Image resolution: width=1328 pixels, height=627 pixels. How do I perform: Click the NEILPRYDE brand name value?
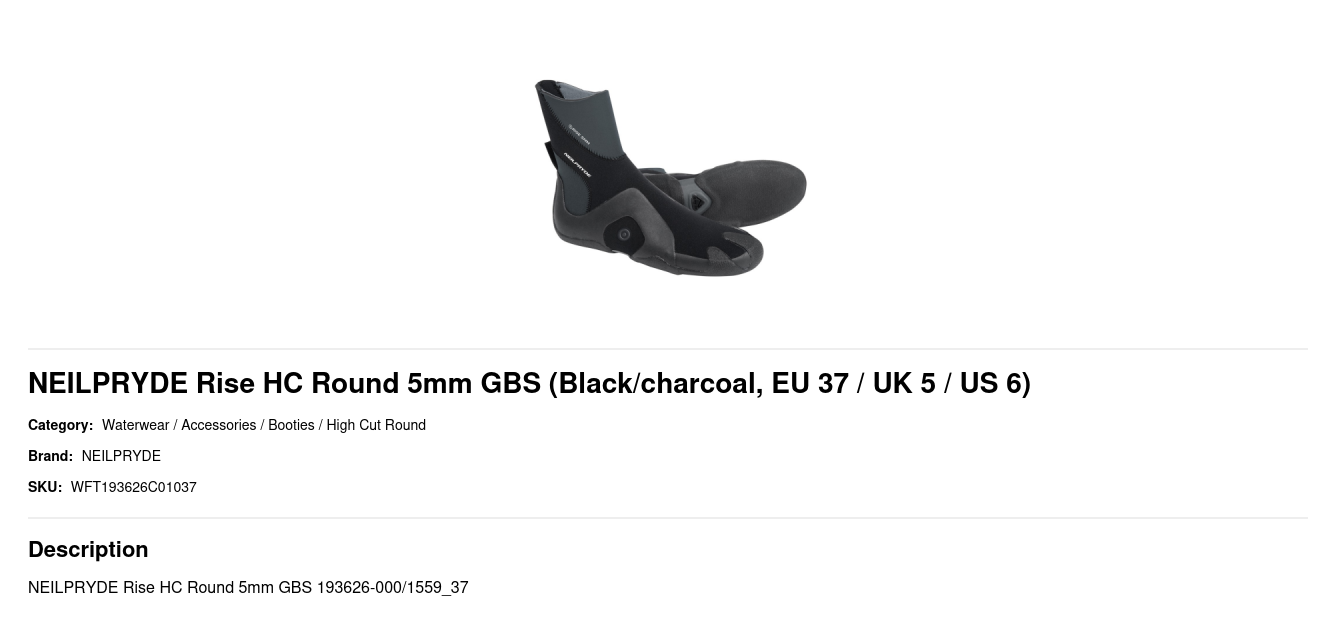point(121,456)
